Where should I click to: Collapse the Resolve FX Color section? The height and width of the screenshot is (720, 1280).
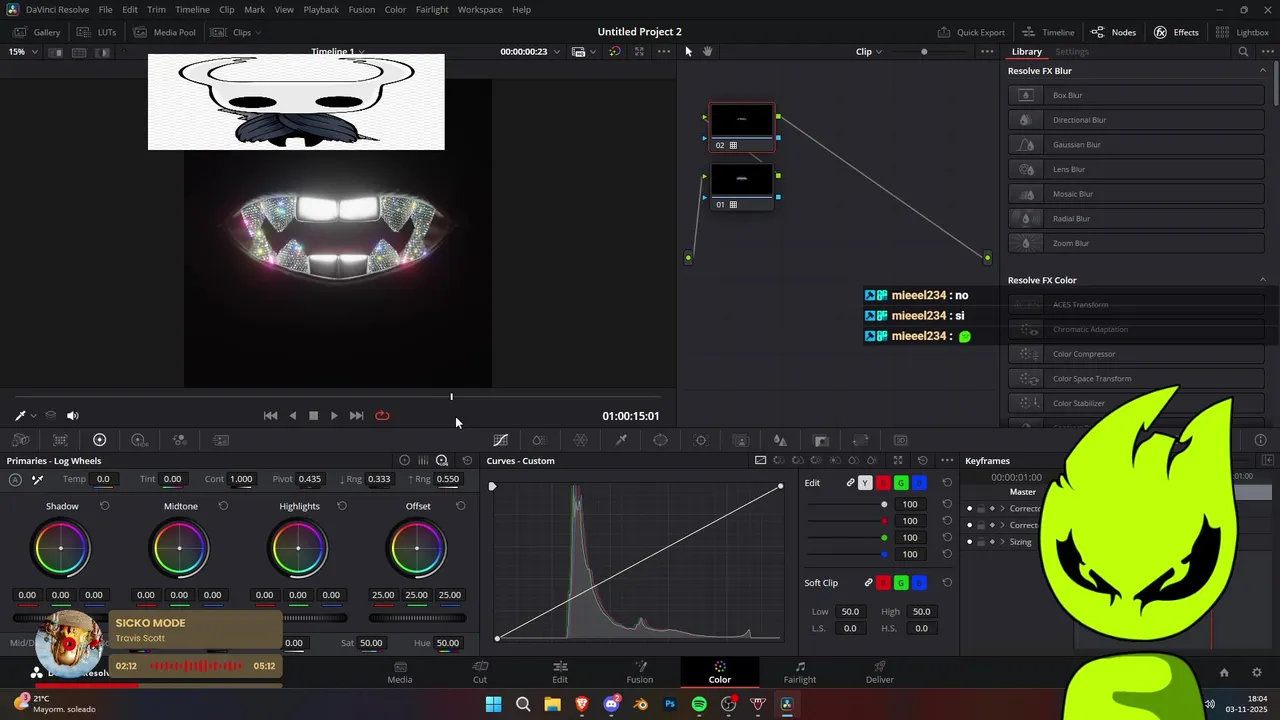pos(1262,280)
